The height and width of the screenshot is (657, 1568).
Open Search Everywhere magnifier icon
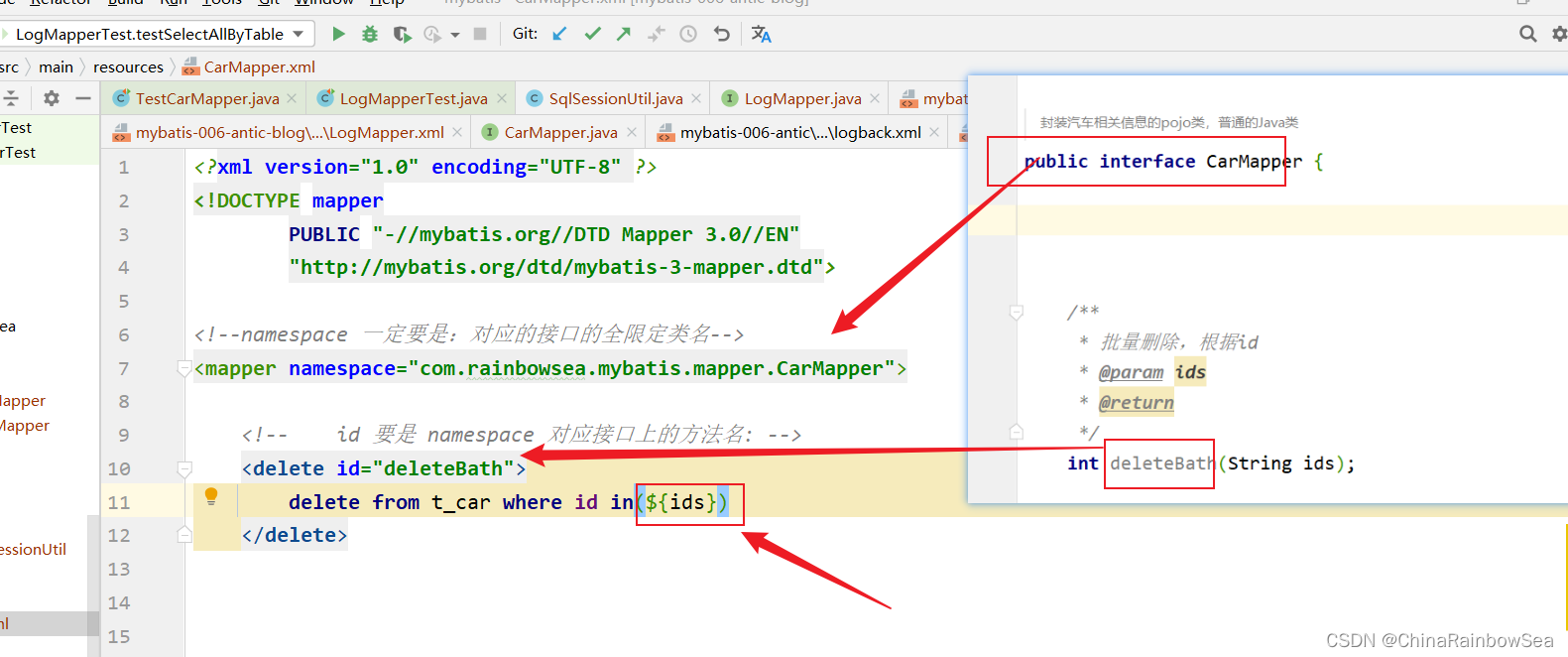coord(1527,34)
